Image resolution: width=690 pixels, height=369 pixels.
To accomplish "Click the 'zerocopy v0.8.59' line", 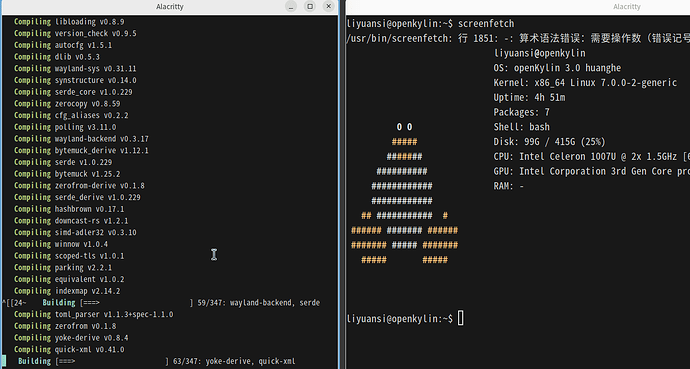I will click(67, 104).
